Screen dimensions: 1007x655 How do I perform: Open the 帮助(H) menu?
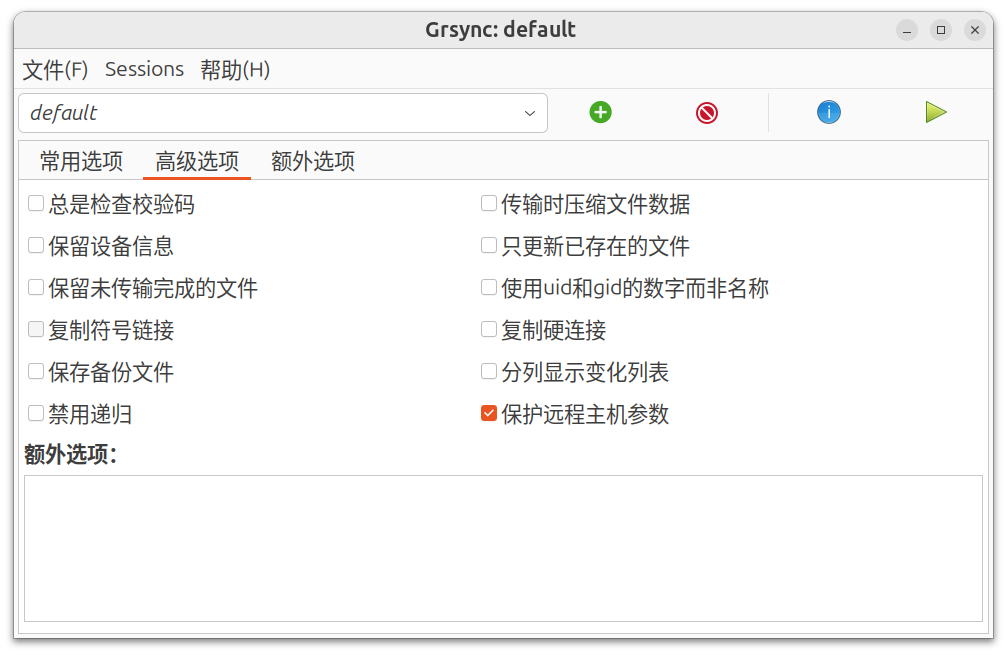pos(235,69)
